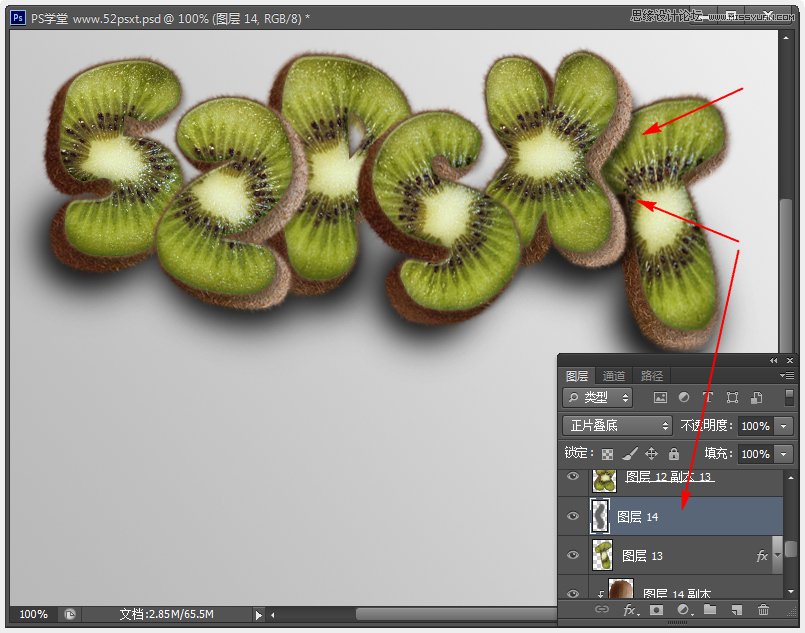The height and width of the screenshot is (633, 805).
Task: Switch to the 路径 tab
Action: [x=651, y=376]
